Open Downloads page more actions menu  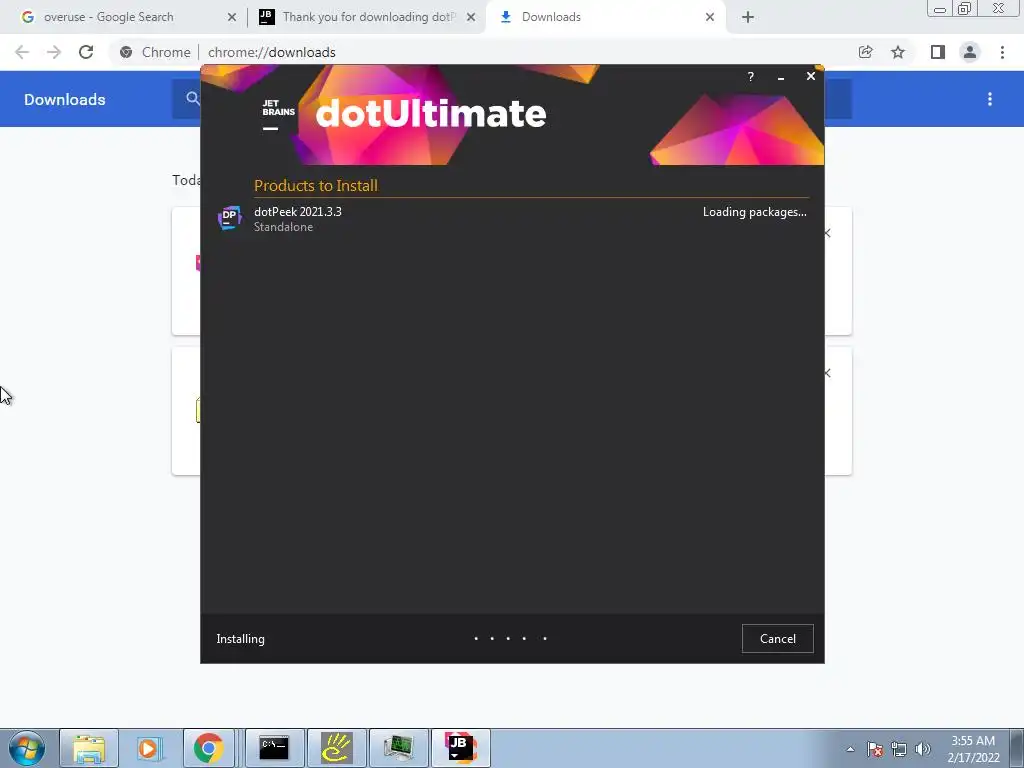990,99
